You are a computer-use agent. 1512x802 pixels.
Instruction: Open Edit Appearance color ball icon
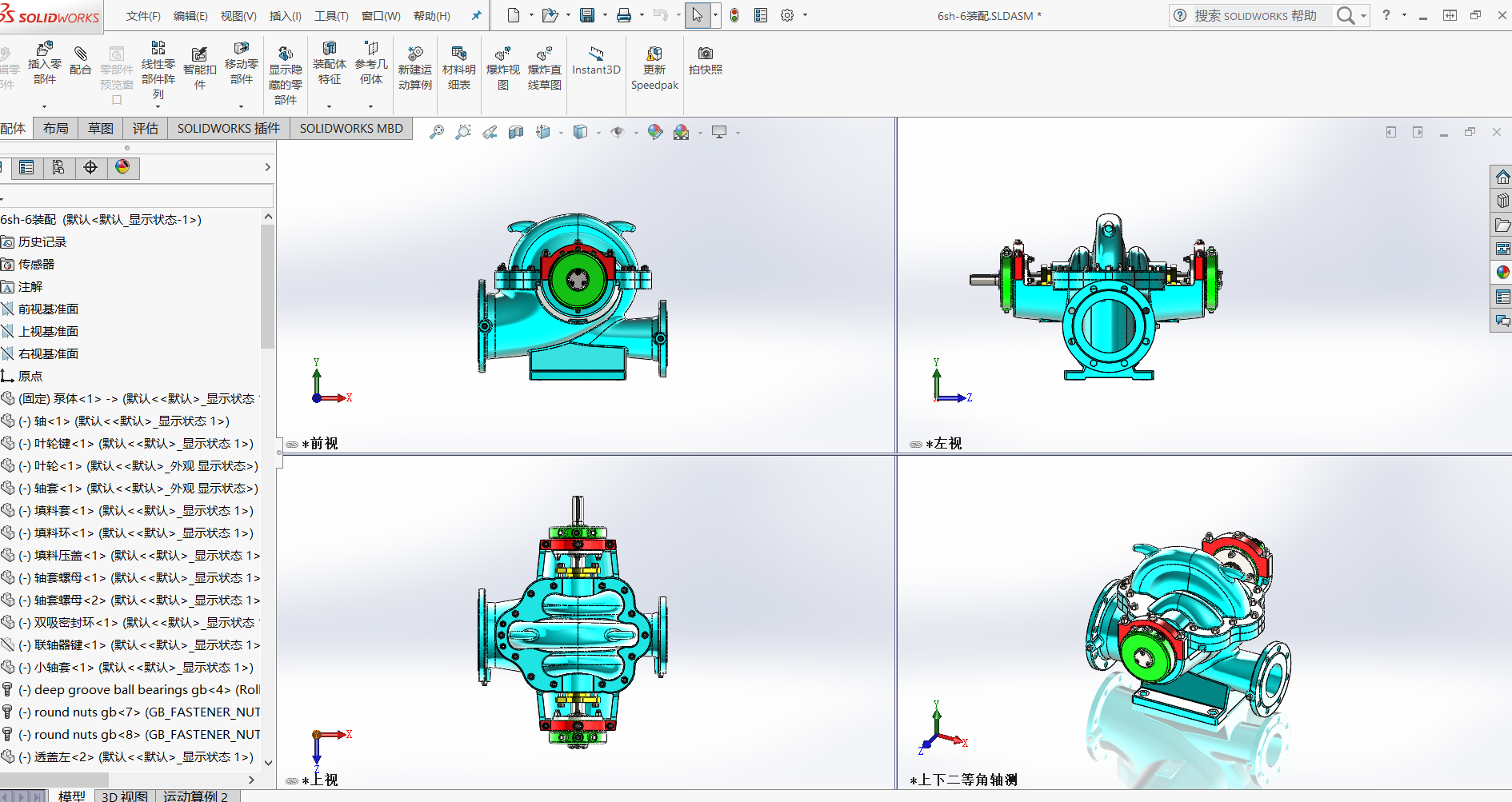[x=655, y=132]
